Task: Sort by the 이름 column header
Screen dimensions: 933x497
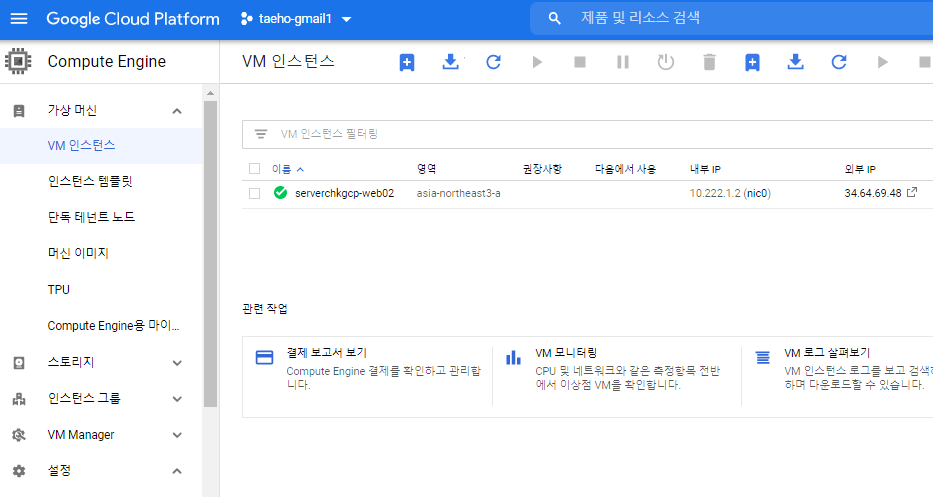Action: (281, 169)
